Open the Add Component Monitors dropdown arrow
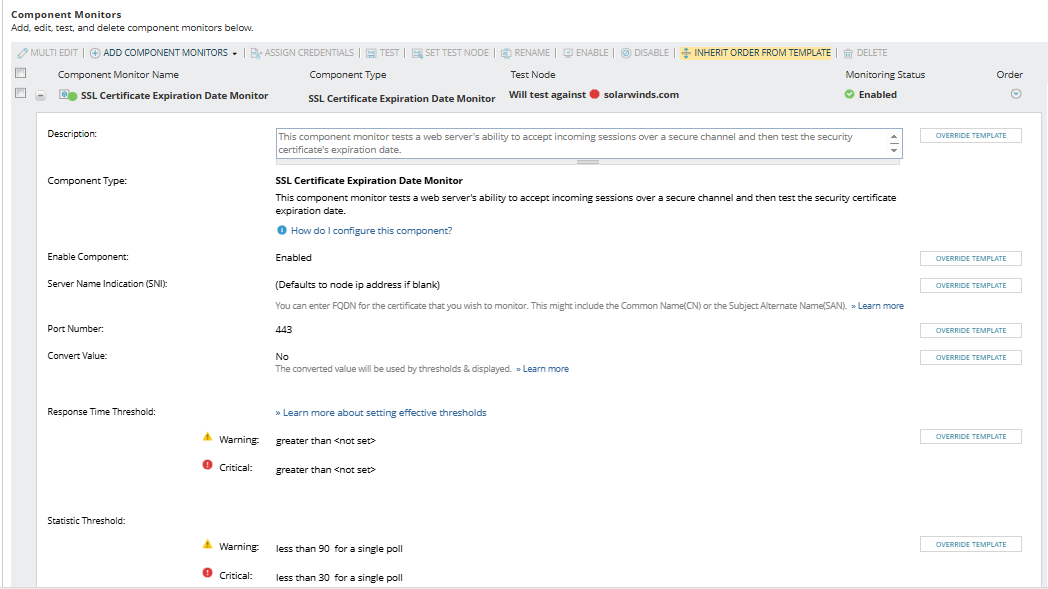The width and height of the screenshot is (1048, 589). click(x=234, y=54)
